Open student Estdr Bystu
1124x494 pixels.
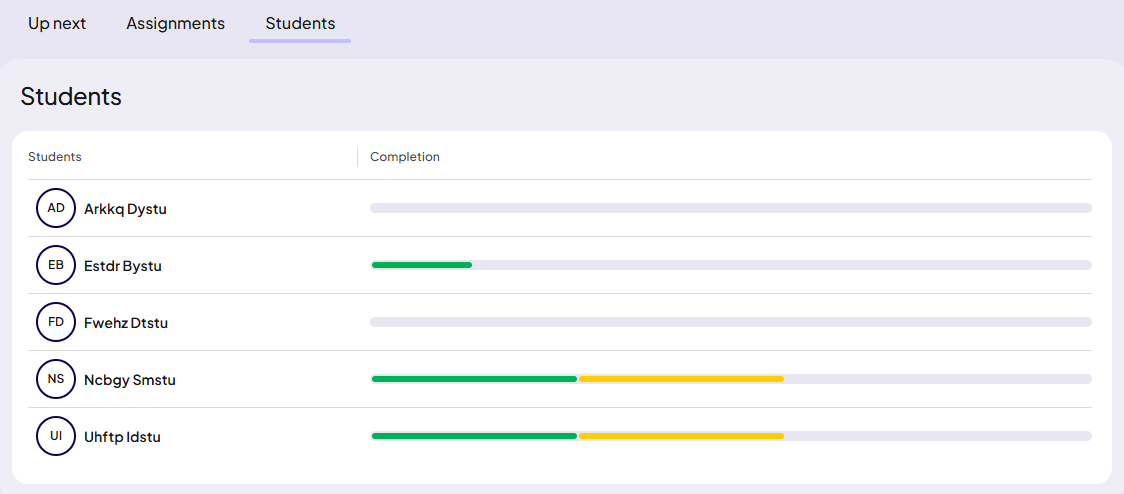click(123, 266)
